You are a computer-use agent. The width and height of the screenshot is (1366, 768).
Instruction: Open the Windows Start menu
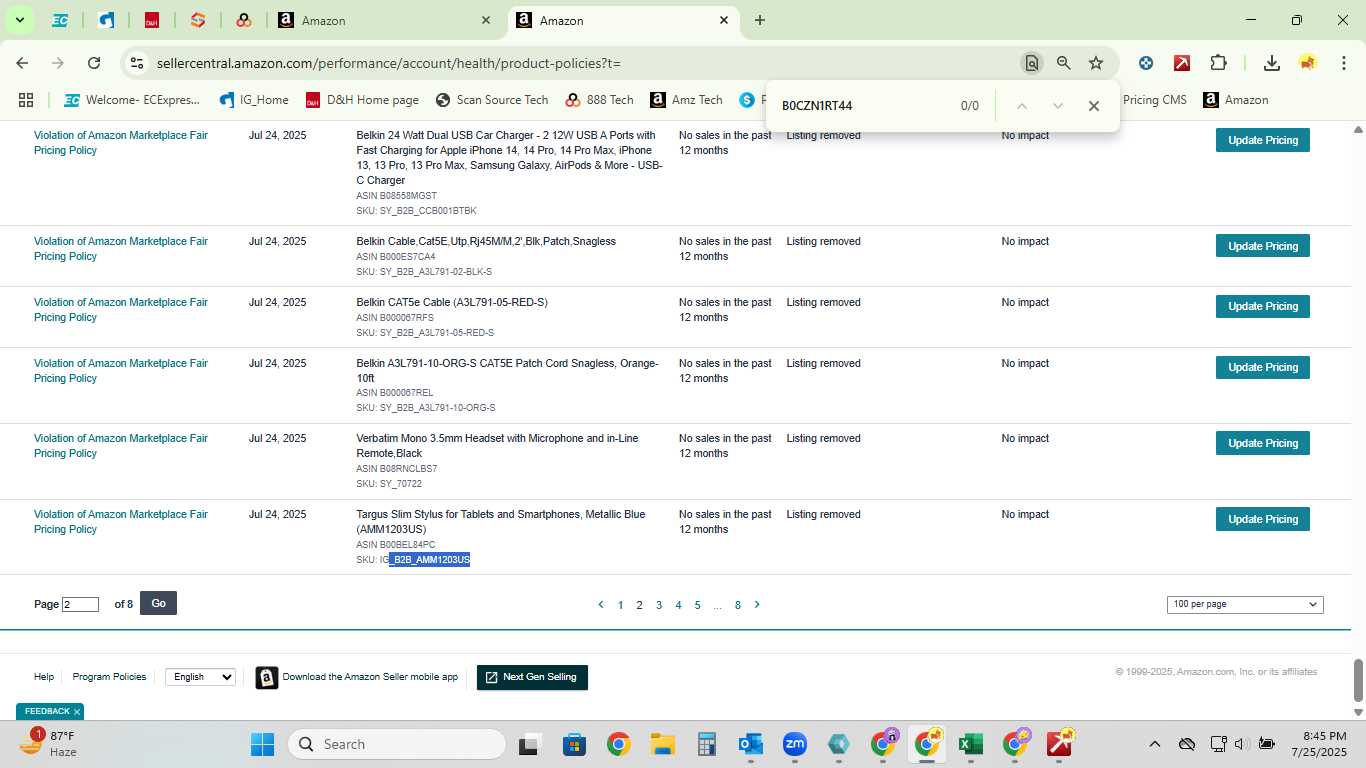click(262, 744)
